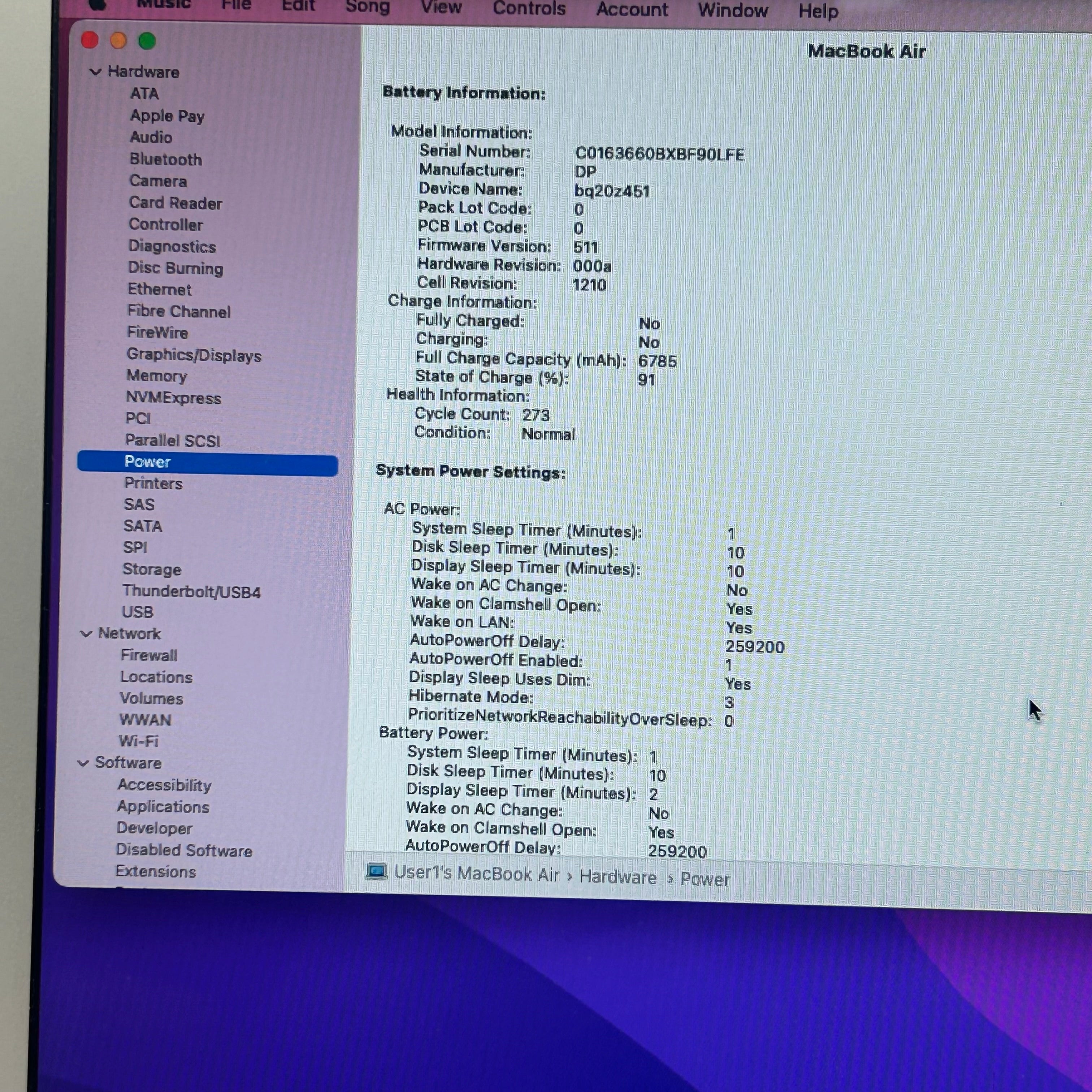Select Wi-Fi under Network
The width and height of the screenshot is (1092, 1092).
pyautogui.click(x=138, y=742)
